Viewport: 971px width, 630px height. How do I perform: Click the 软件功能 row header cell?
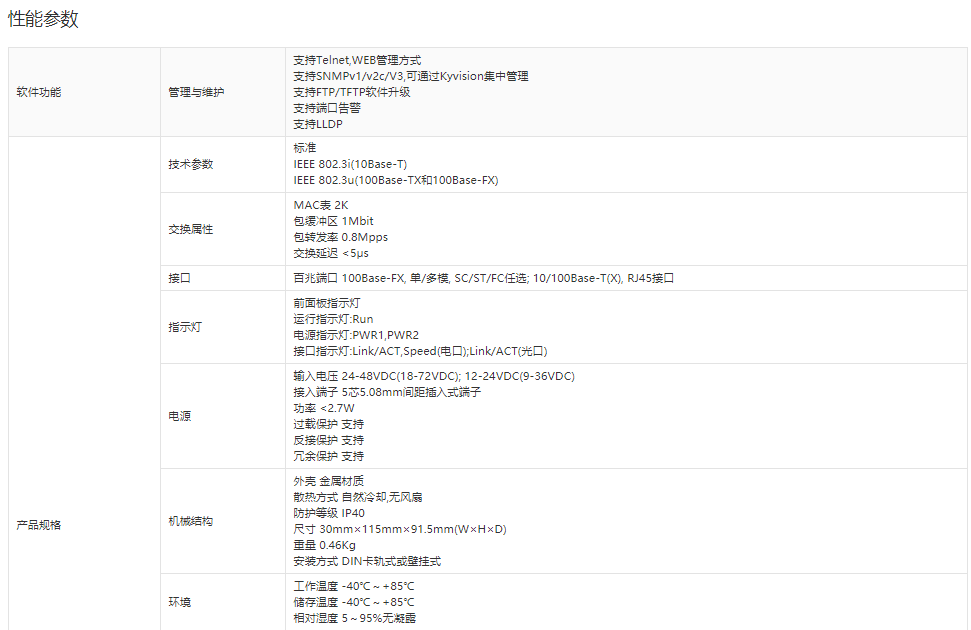click(x=39, y=92)
